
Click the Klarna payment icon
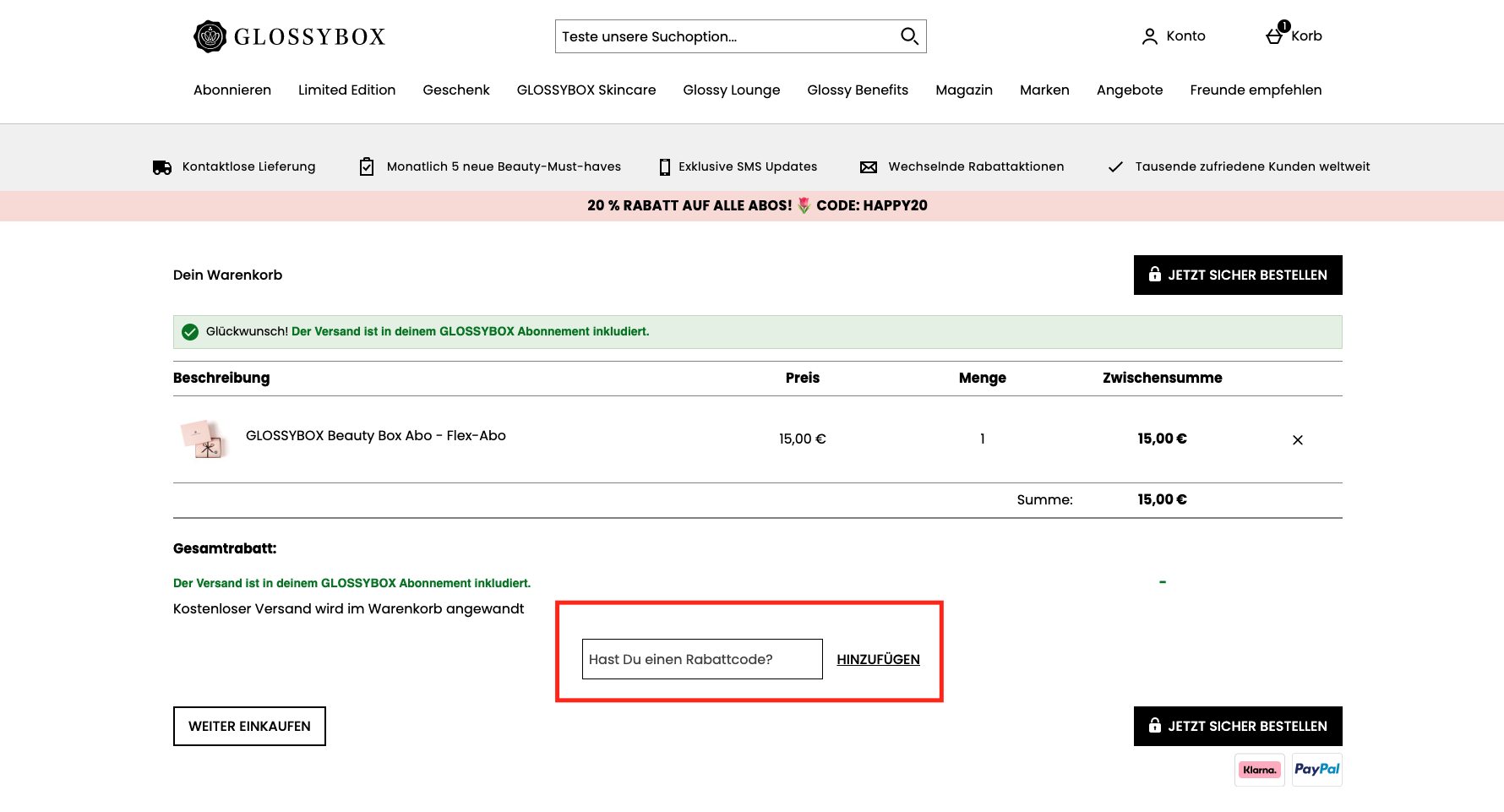[1260, 770]
